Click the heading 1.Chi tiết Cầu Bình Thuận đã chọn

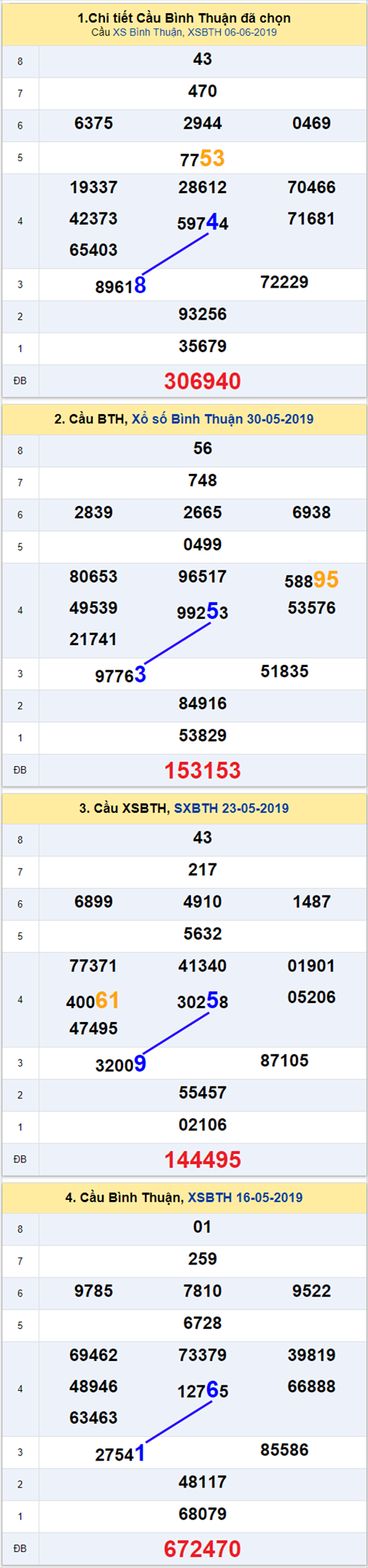(184, 18)
